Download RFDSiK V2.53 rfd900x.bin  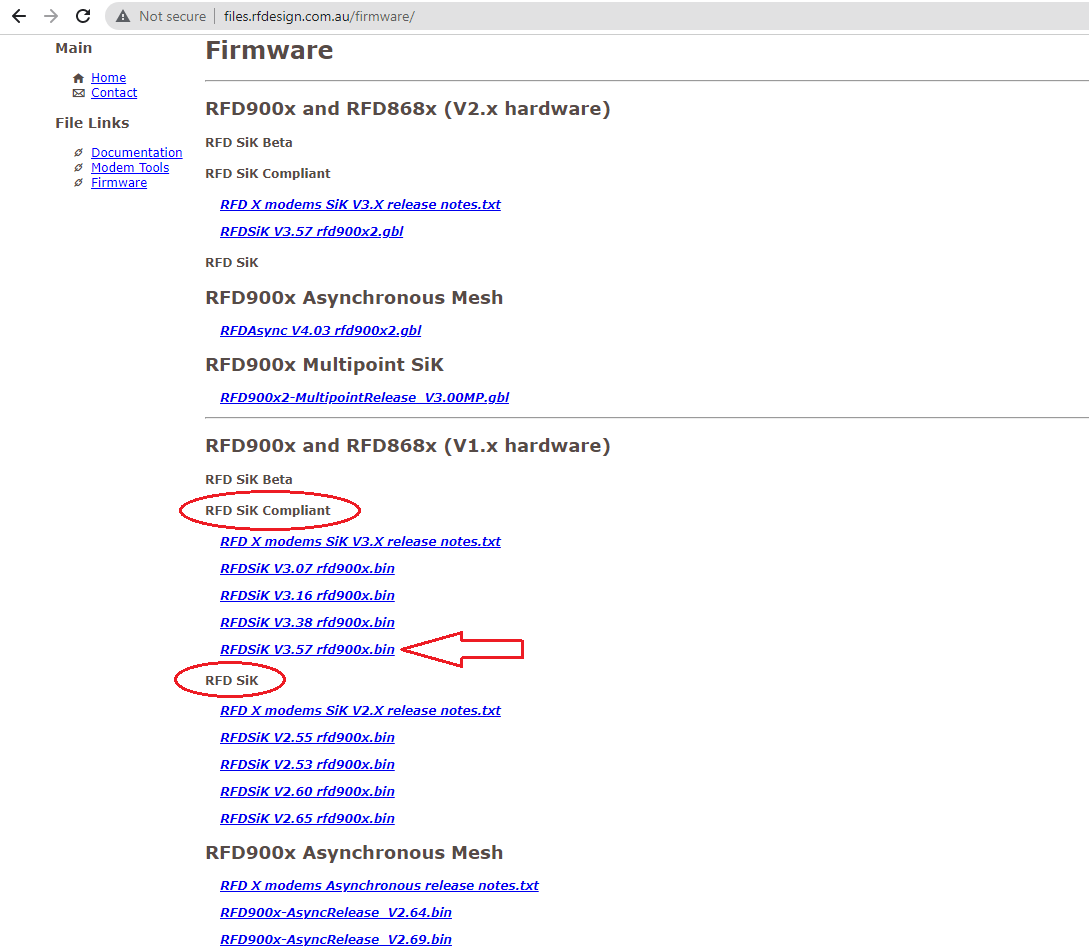pyautogui.click(x=307, y=765)
